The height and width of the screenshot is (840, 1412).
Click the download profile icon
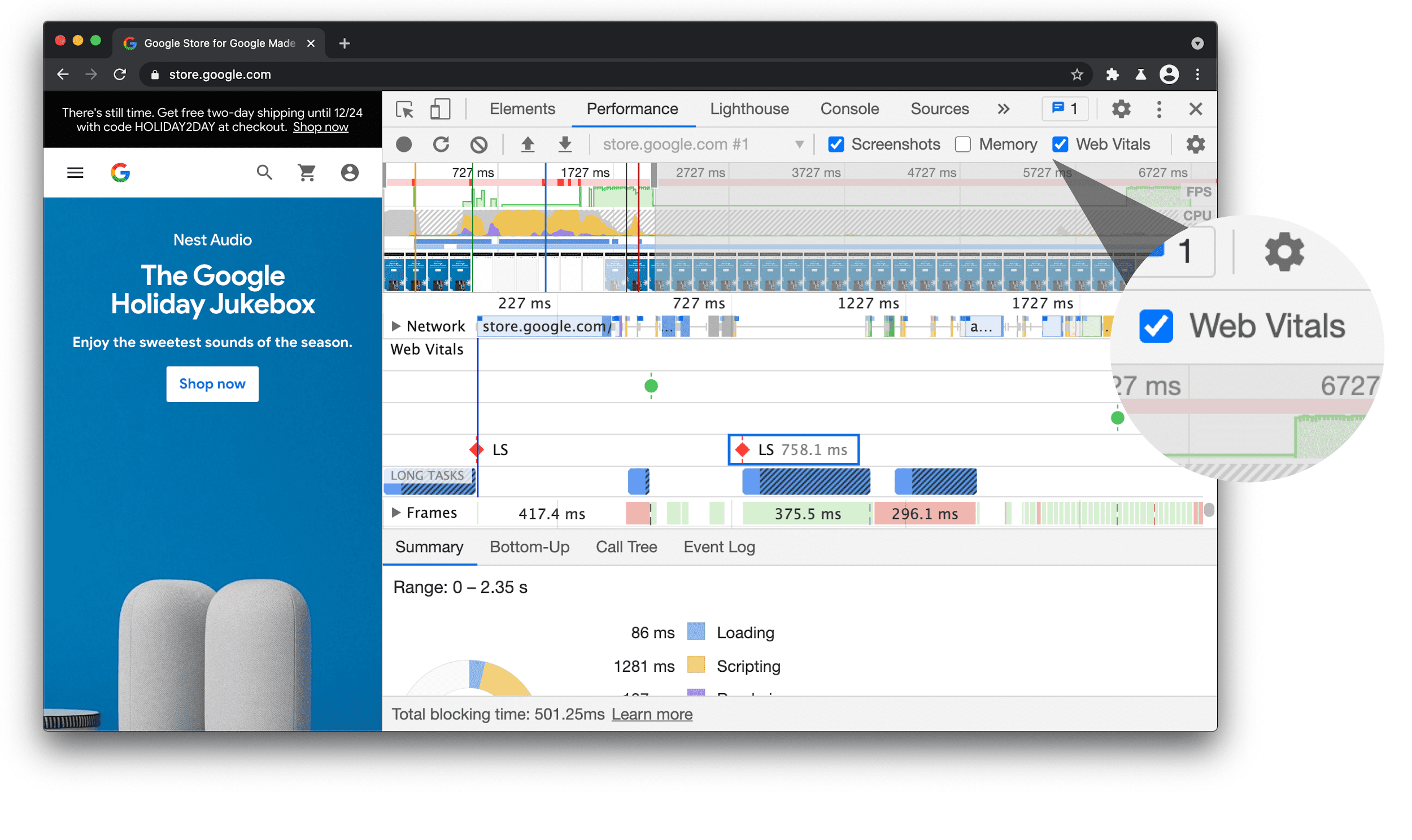565,144
